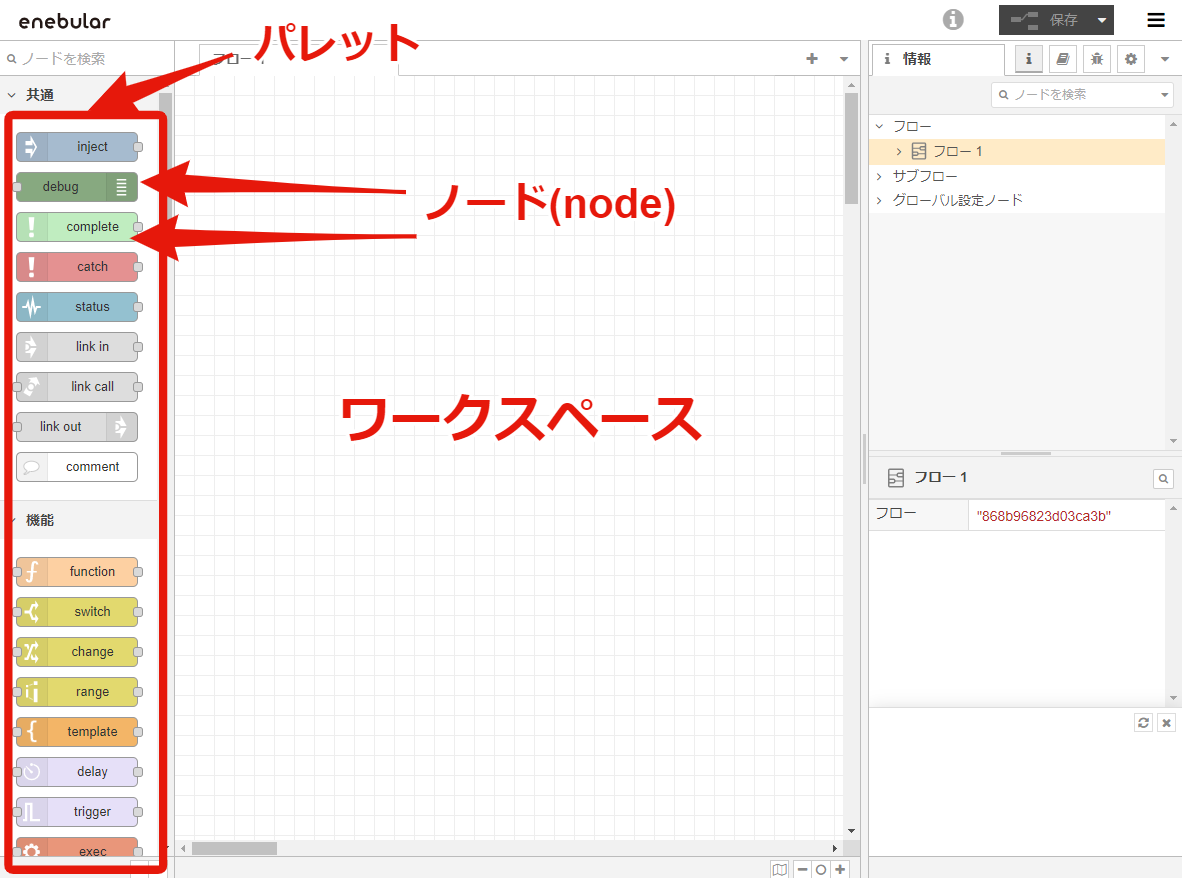
Task: Refresh the tips panel
Action: click(1144, 723)
